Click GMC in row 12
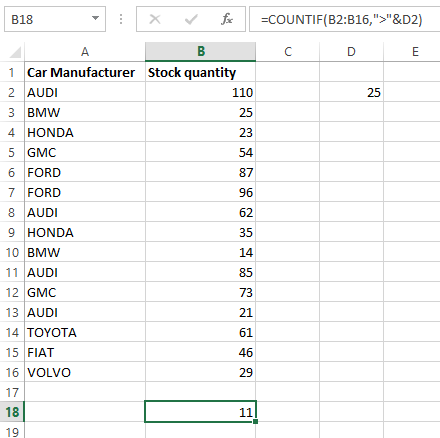The image size is (440, 438). [85, 292]
